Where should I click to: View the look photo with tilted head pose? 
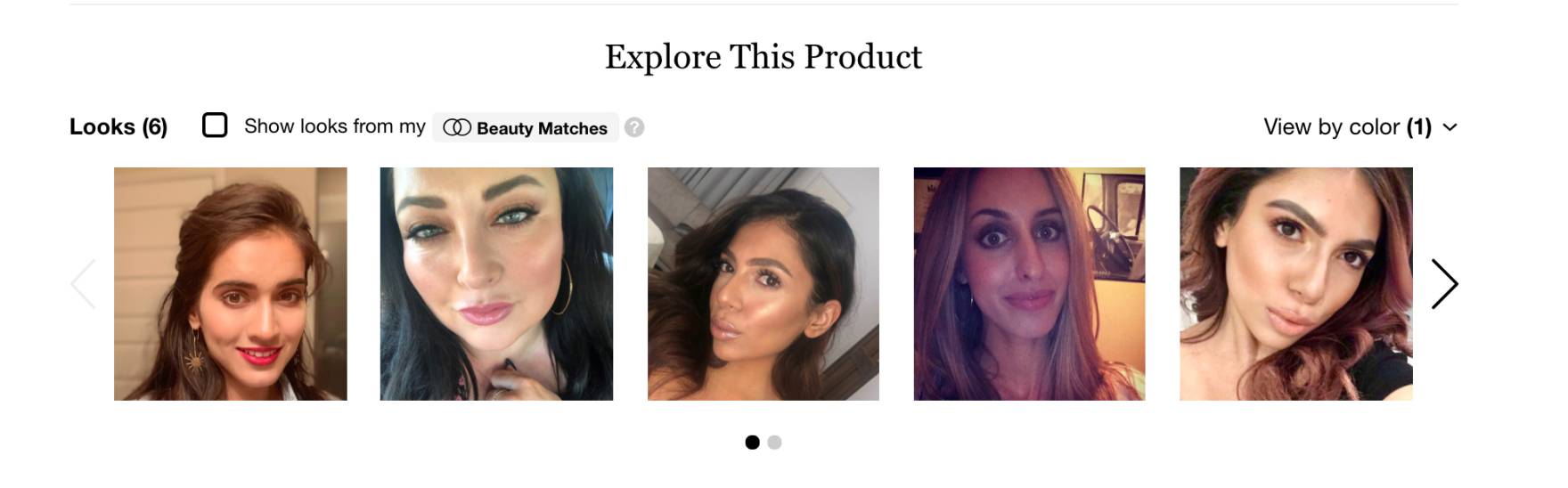(x=764, y=284)
